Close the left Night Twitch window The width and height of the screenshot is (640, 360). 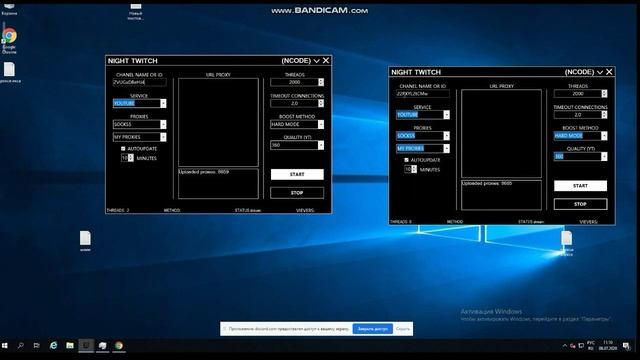(x=326, y=60)
